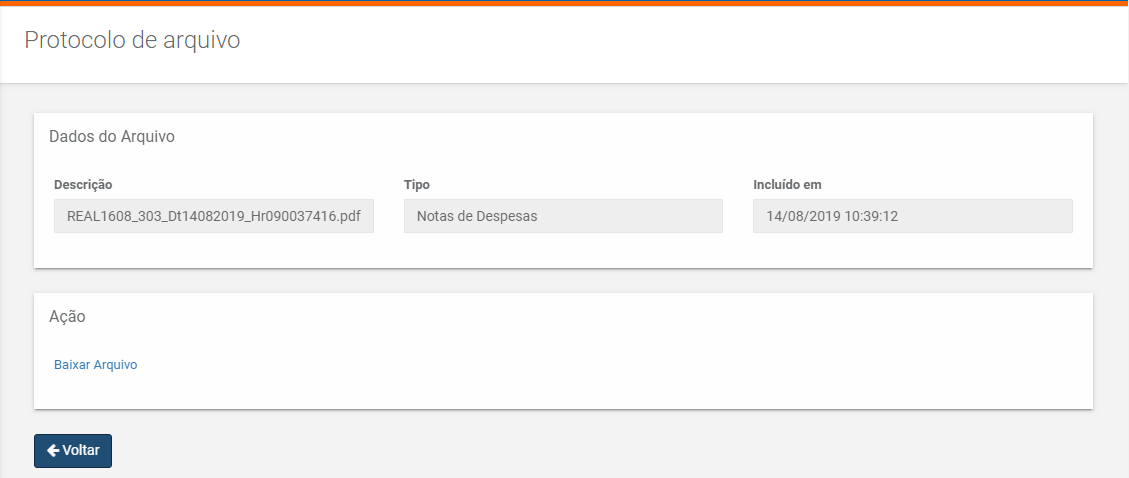This screenshot has width=1129, height=478.
Task: Click the Tipo label
Action: click(x=417, y=185)
